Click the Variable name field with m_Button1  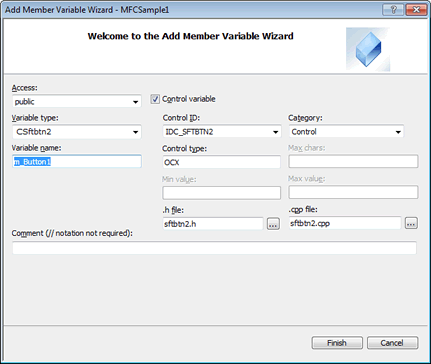(77, 162)
